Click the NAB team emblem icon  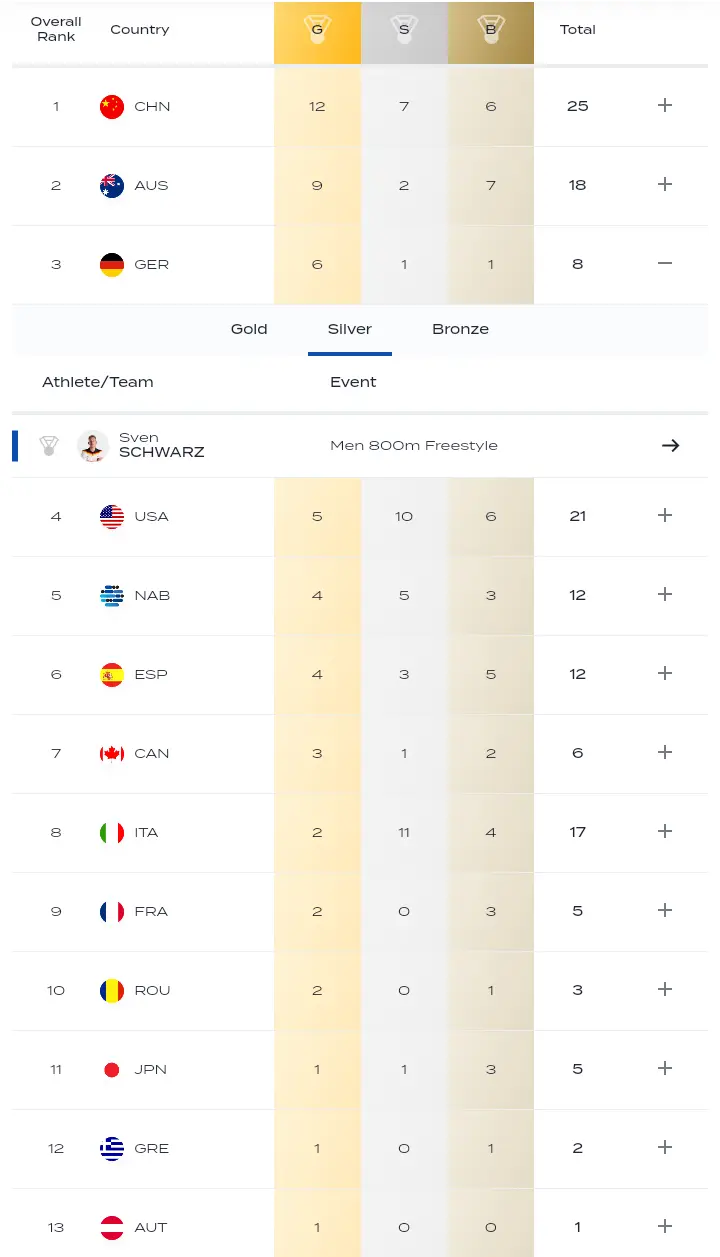[x=112, y=595]
